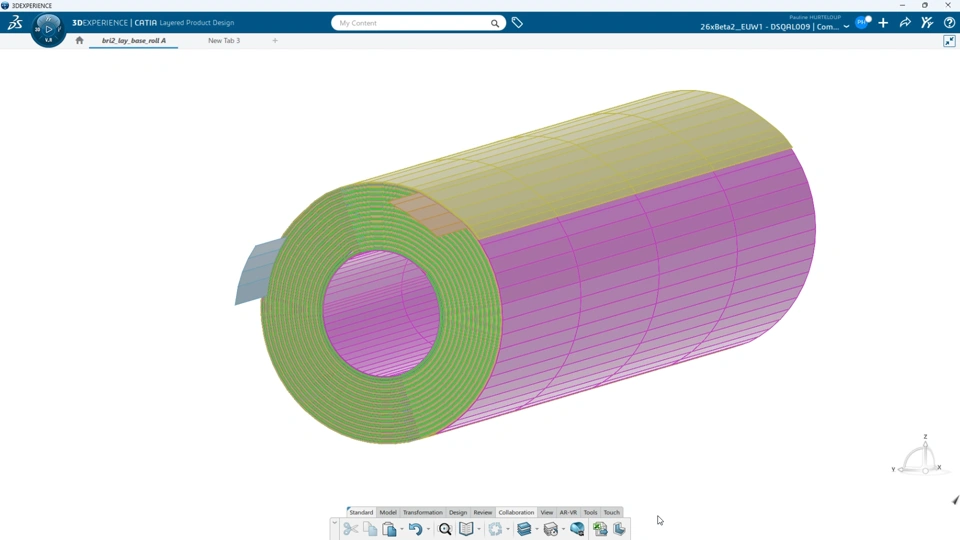Select the Standard action bar tab
Screen dimensions: 960x540
coord(361,512)
